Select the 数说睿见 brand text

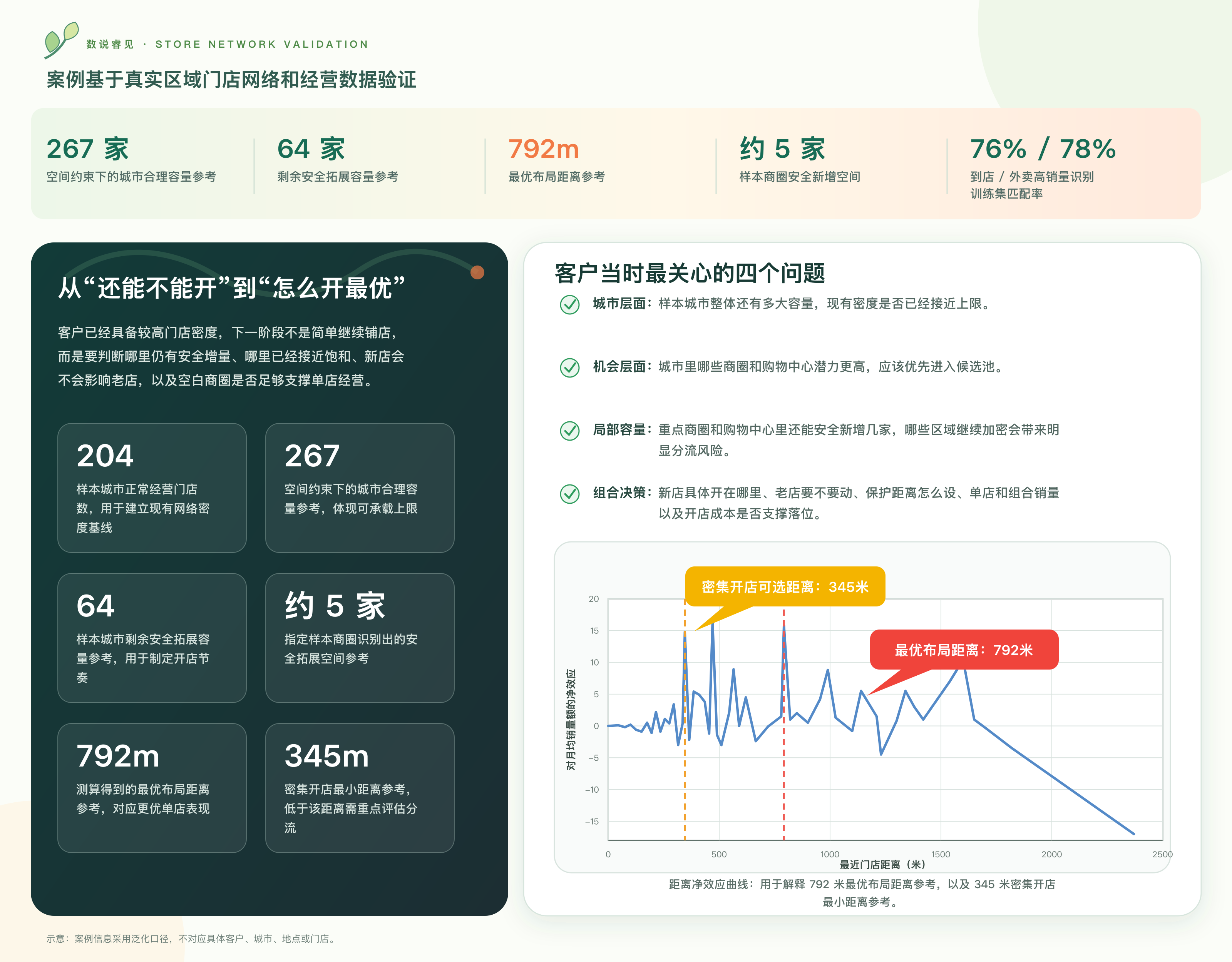[x=110, y=45]
